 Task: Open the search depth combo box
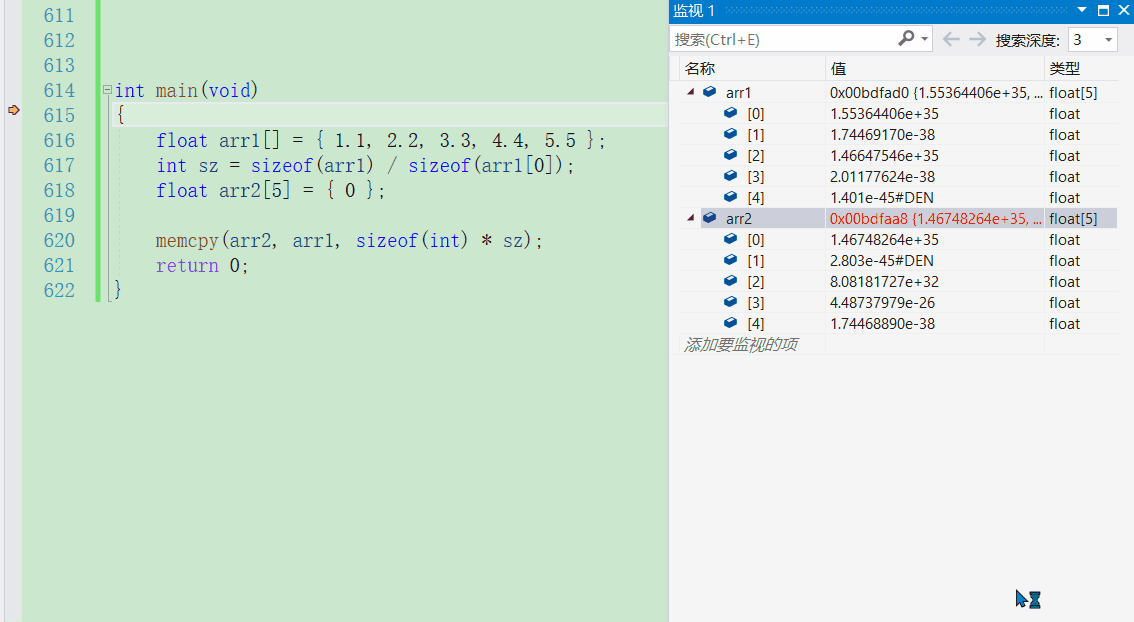click(1093, 40)
